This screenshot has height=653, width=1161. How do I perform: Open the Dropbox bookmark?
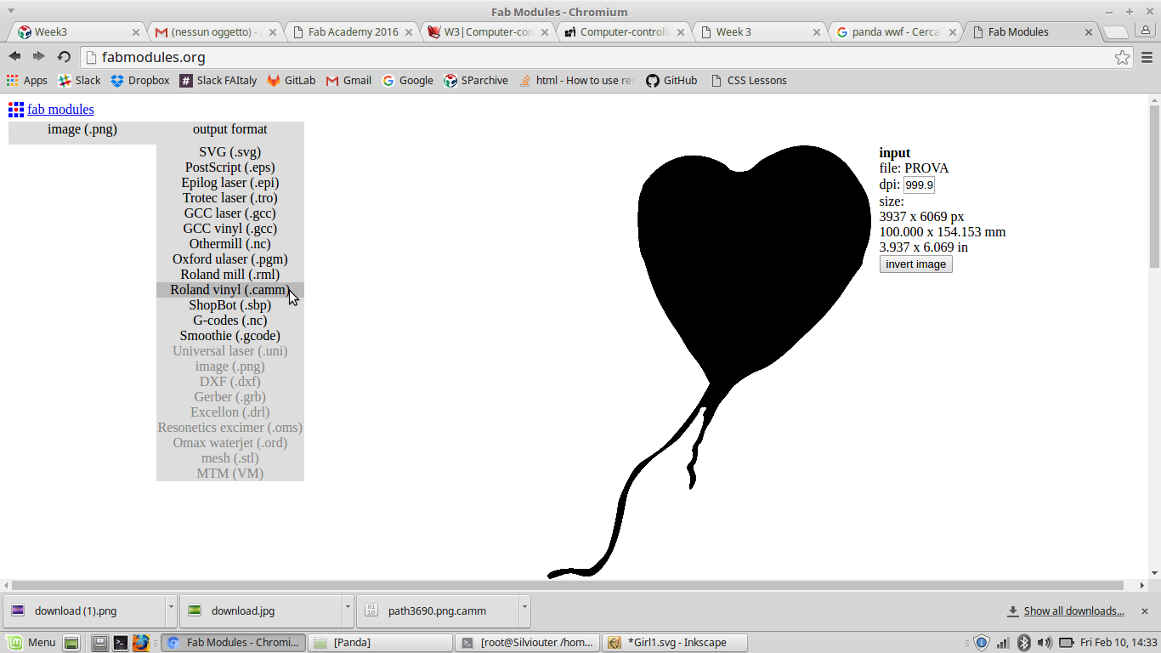[x=140, y=80]
